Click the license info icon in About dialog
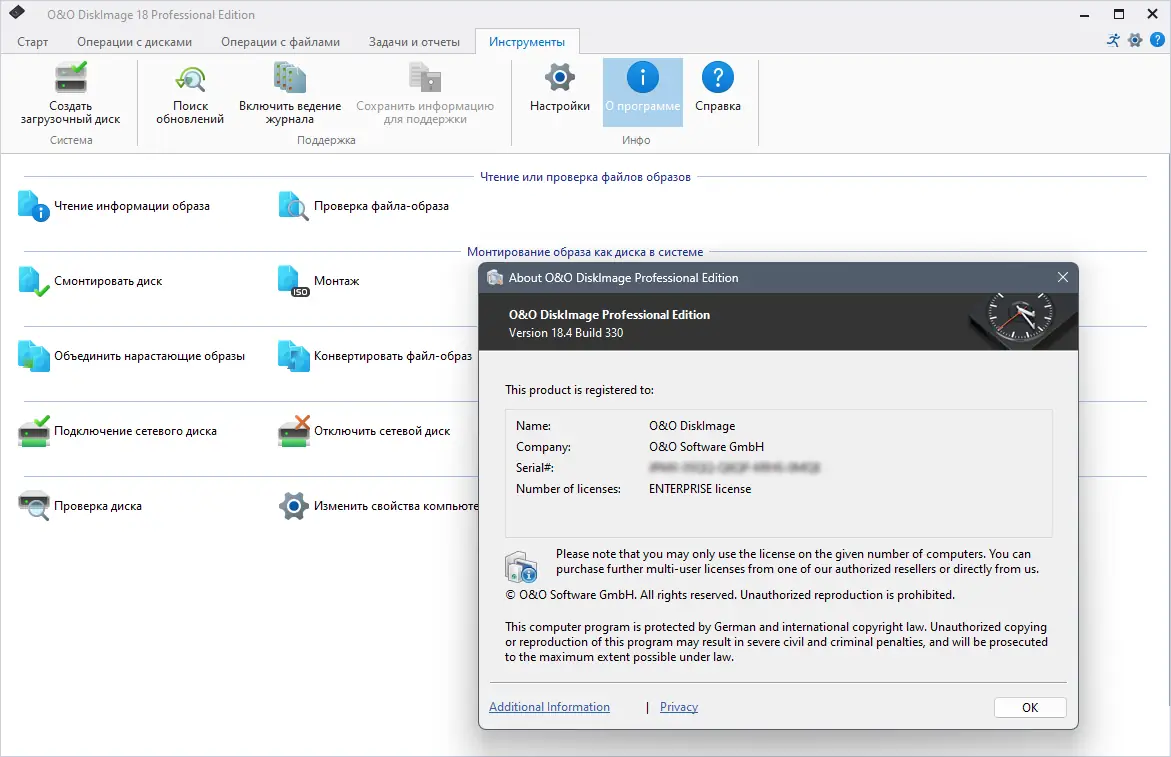This screenshot has width=1171, height=757. point(521,567)
